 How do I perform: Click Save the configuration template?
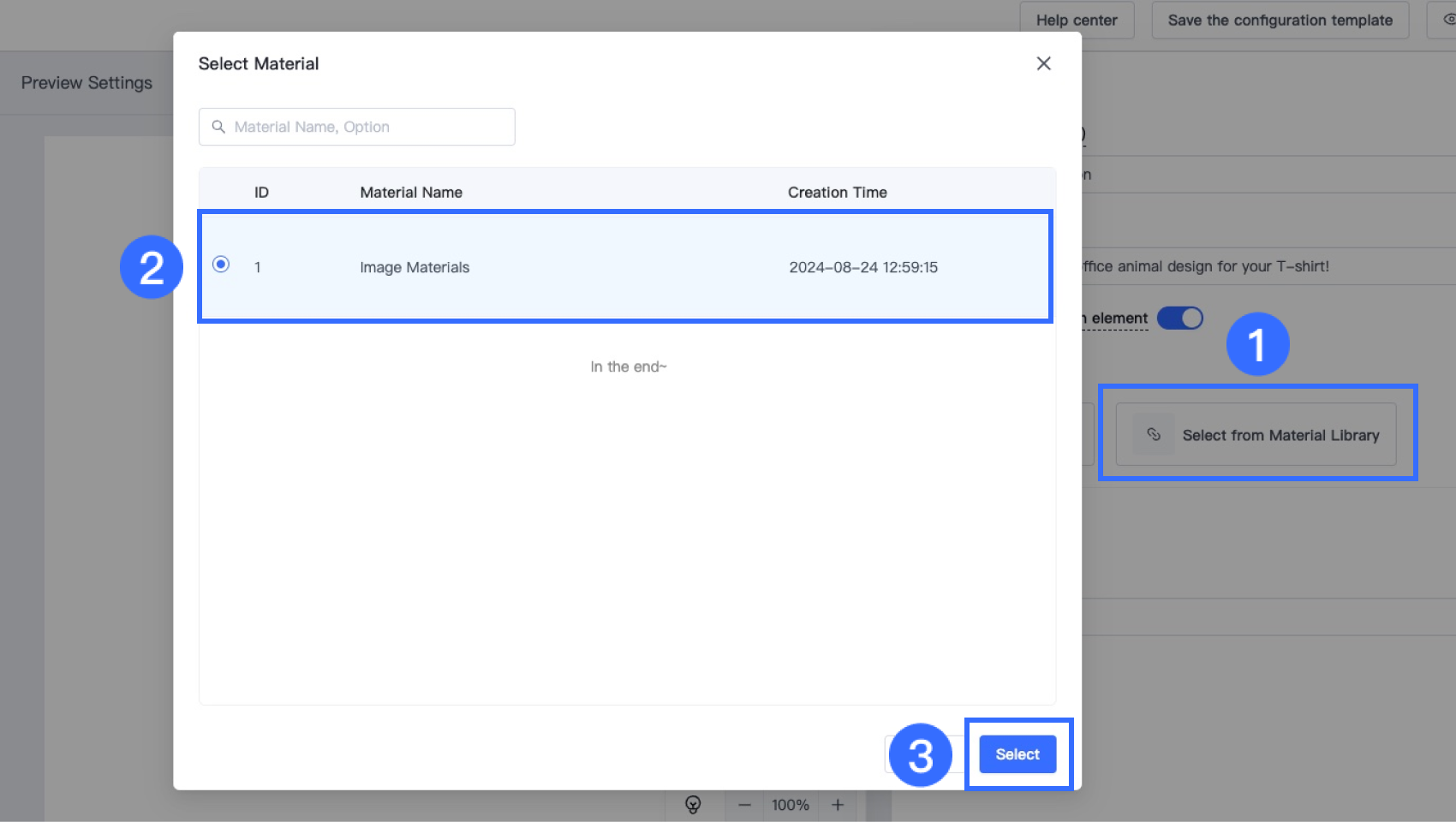tap(1280, 21)
